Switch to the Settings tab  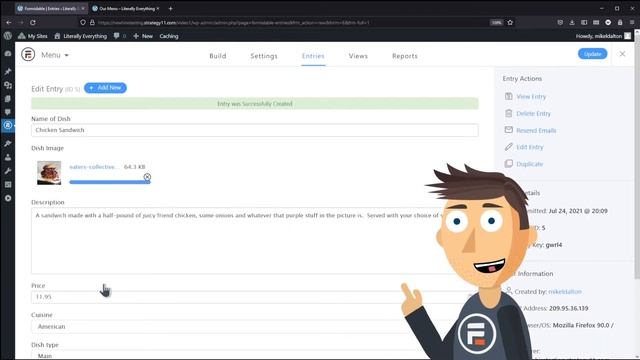264,56
